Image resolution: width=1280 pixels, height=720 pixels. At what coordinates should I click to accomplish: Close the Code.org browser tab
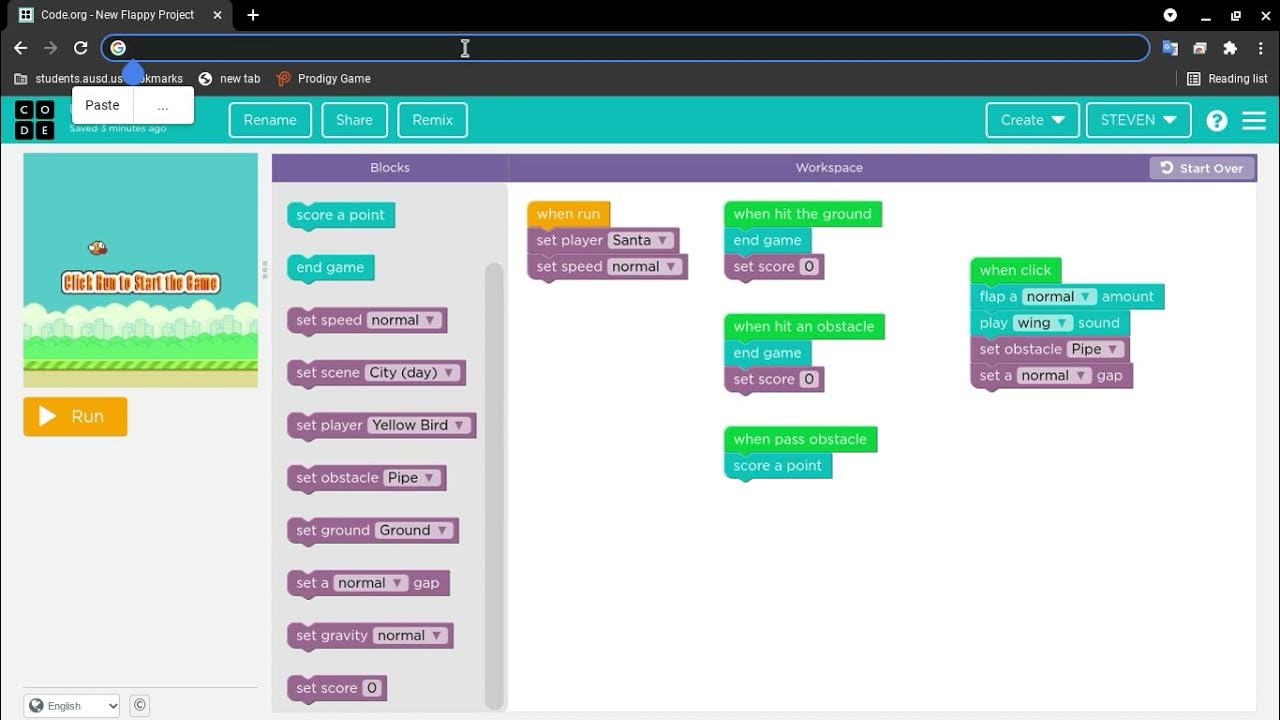[x=218, y=15]
